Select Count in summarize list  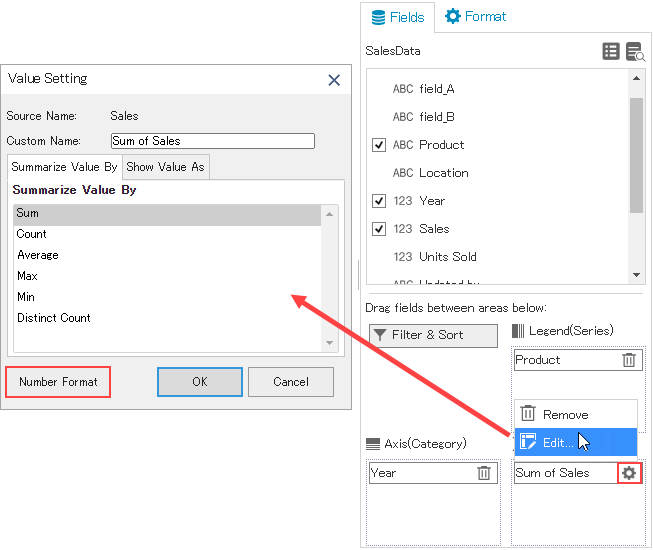coord(167,234)
